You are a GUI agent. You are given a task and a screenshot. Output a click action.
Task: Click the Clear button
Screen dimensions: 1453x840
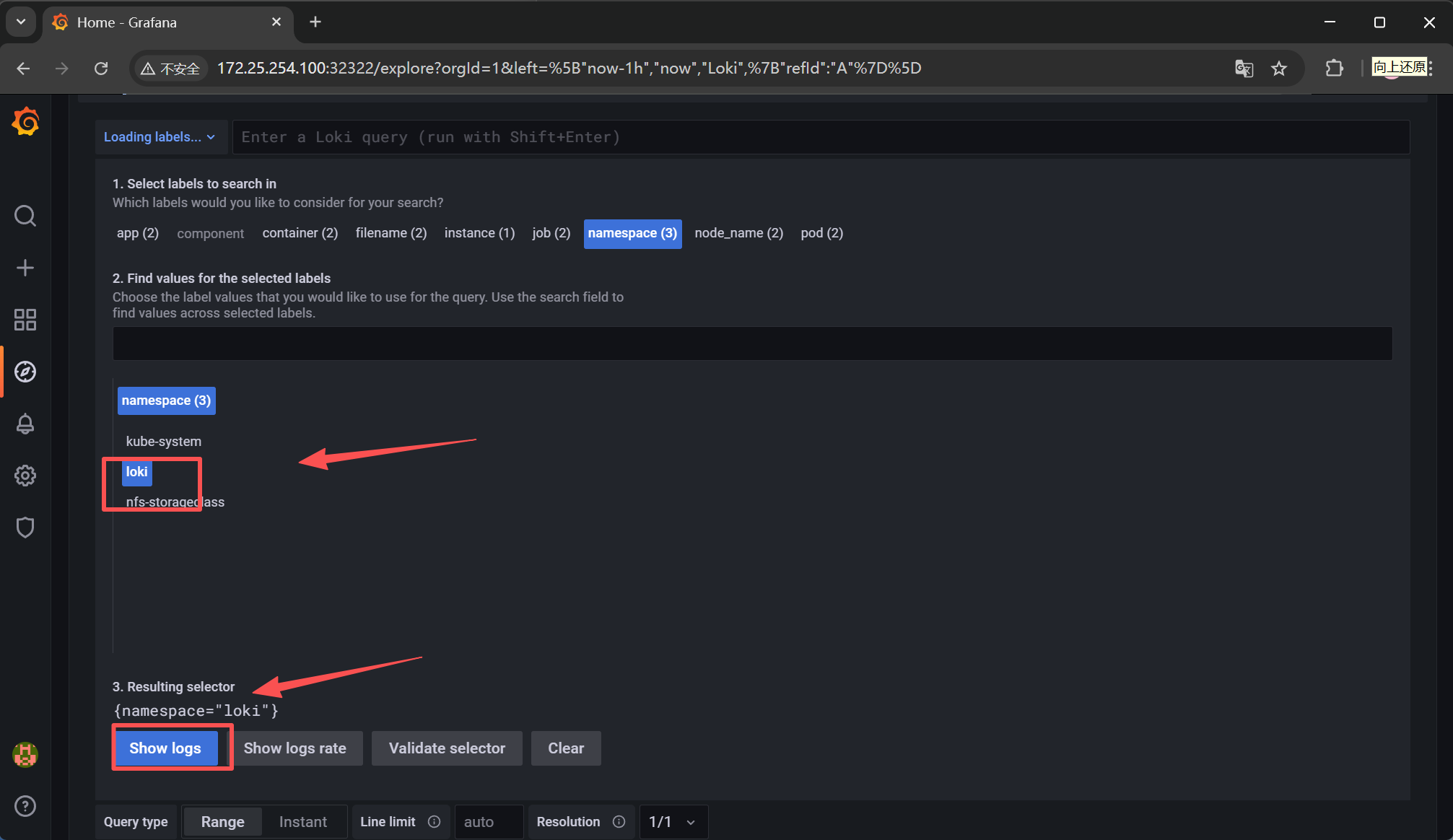point(566,748)
